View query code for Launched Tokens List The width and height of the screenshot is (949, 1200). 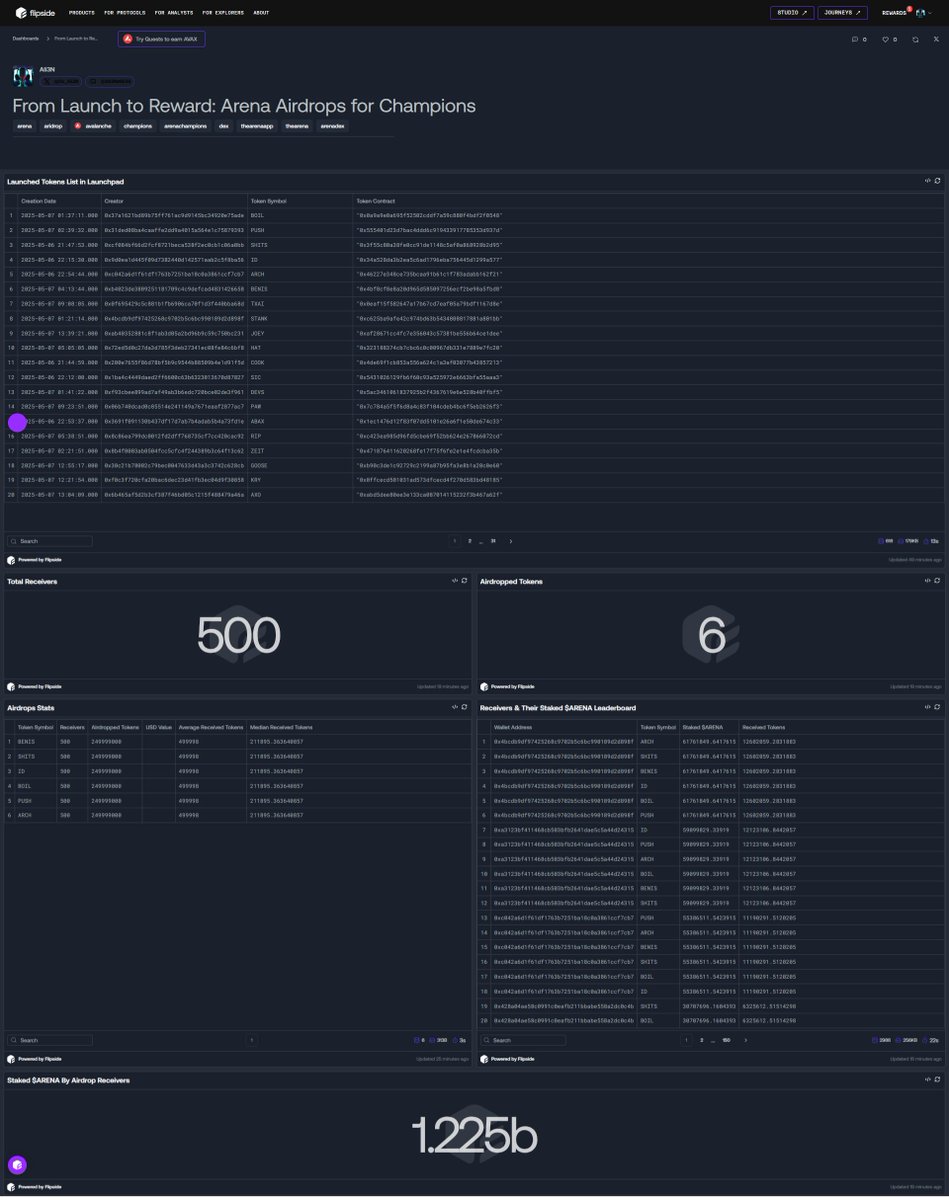pos(927,181)
